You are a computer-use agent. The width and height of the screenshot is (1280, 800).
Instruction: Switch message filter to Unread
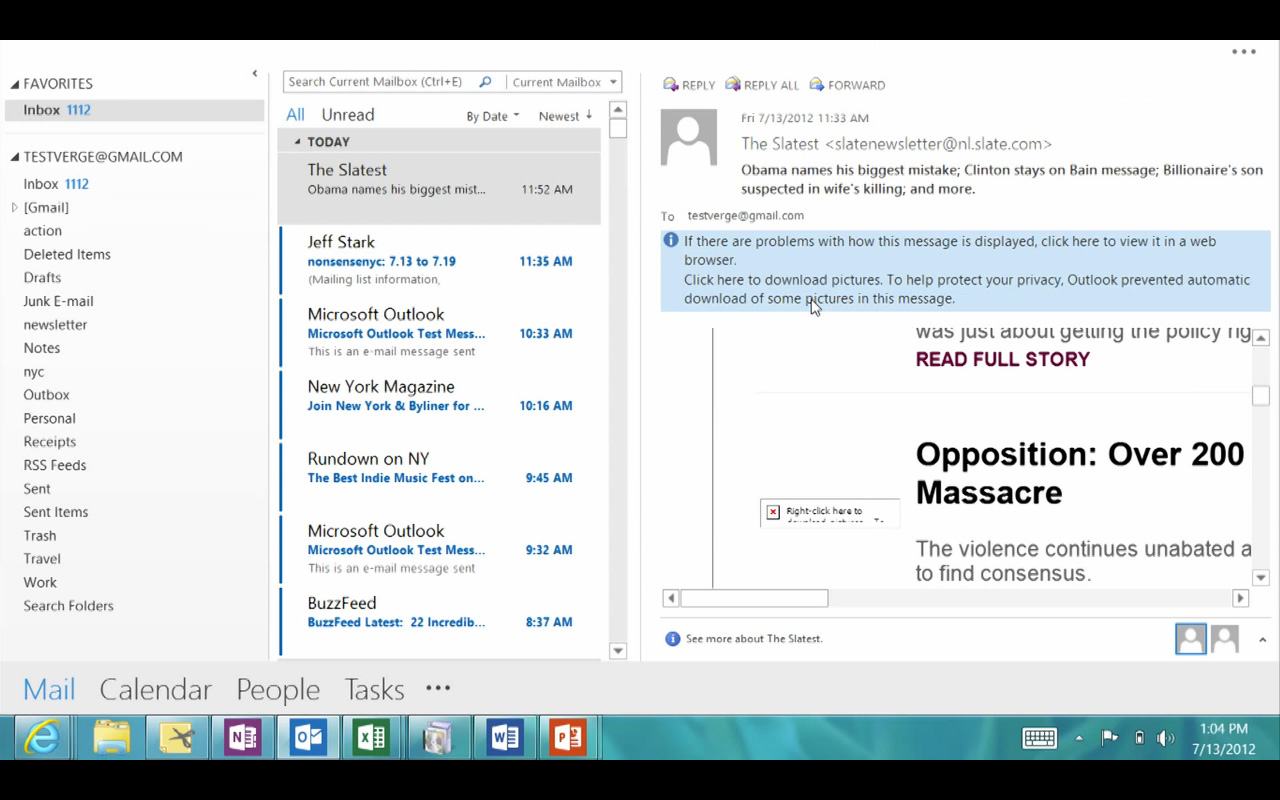click(347, 115)
